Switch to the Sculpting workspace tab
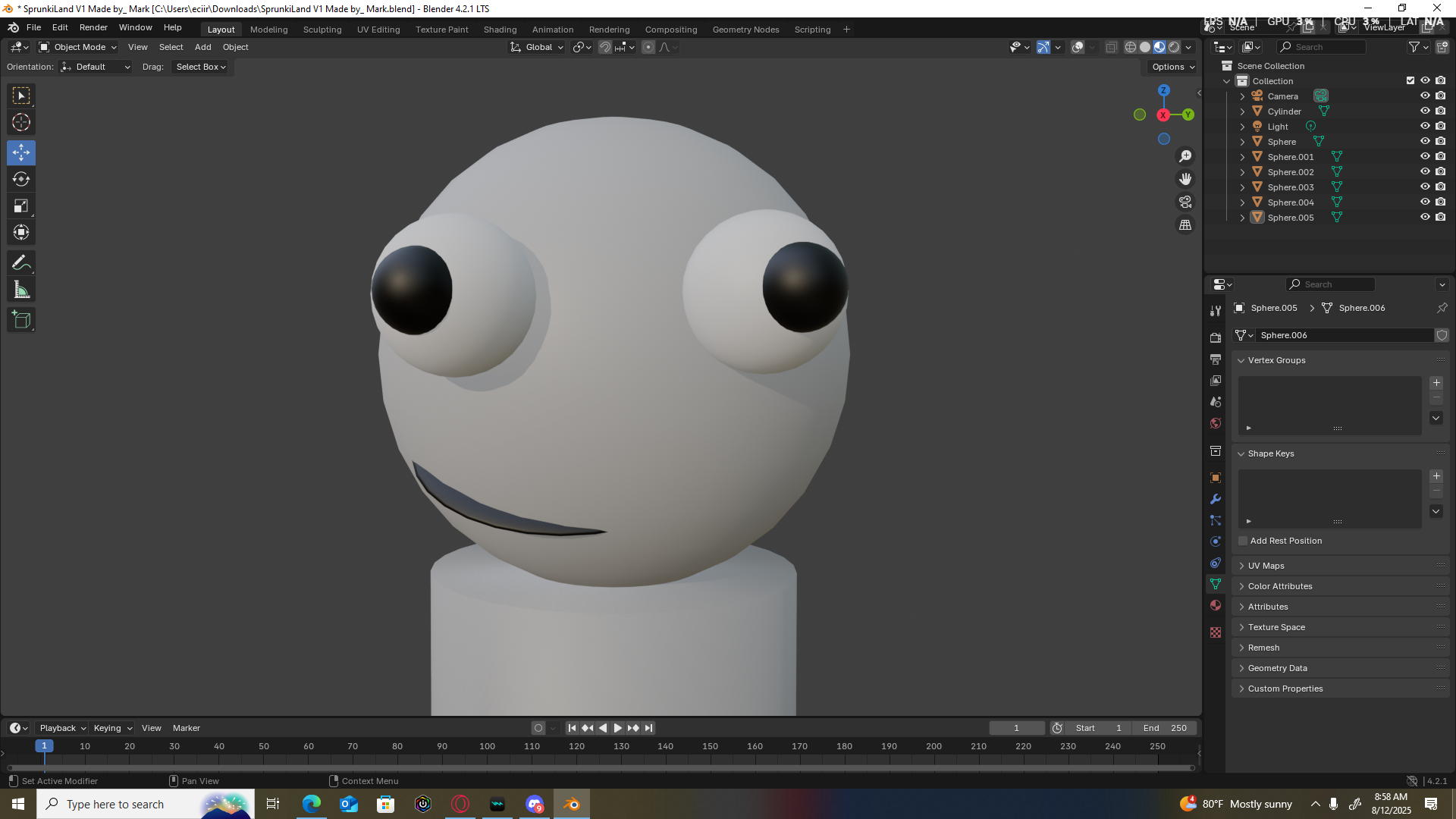Viewport: 1456px width, 819px height. (322, 30)
